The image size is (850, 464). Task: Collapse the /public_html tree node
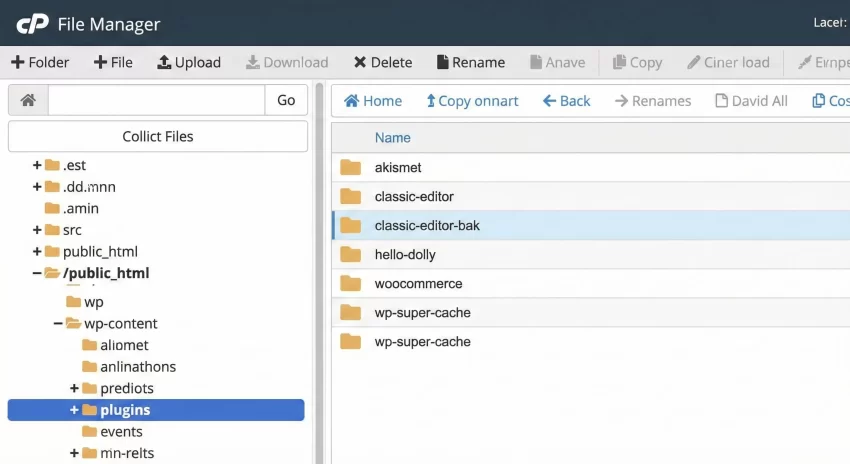coord(37,273)
